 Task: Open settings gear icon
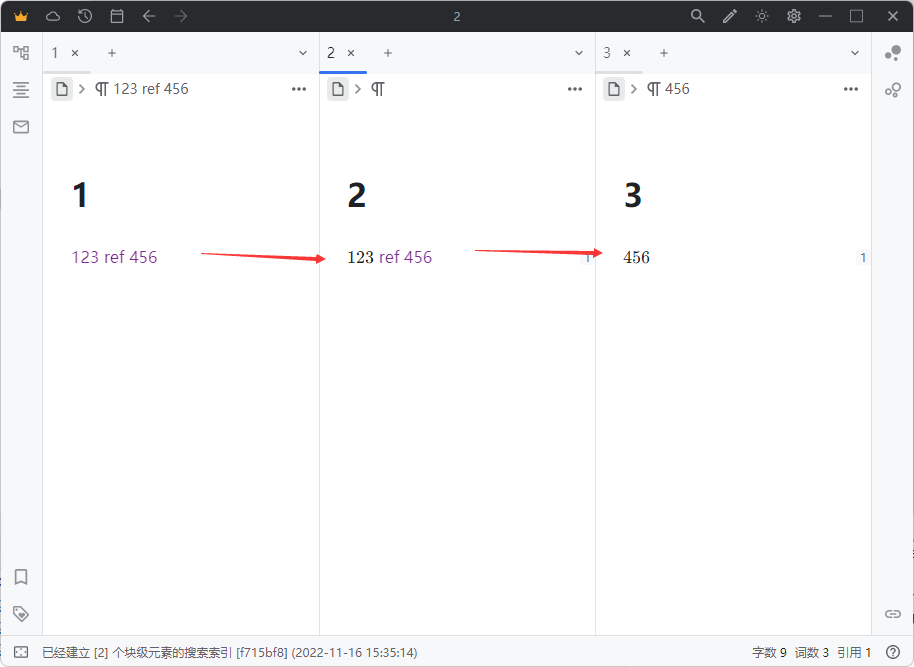[794, 16]
